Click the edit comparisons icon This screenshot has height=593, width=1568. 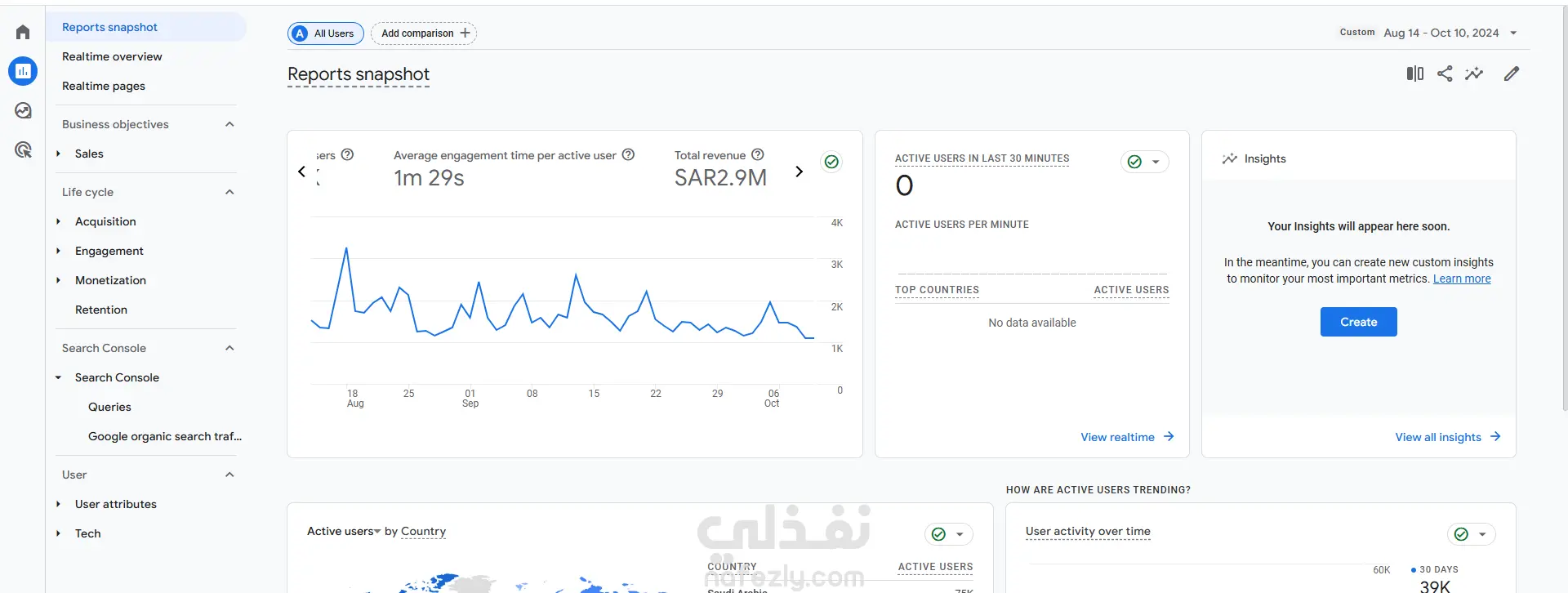(x=1414, y=74)
